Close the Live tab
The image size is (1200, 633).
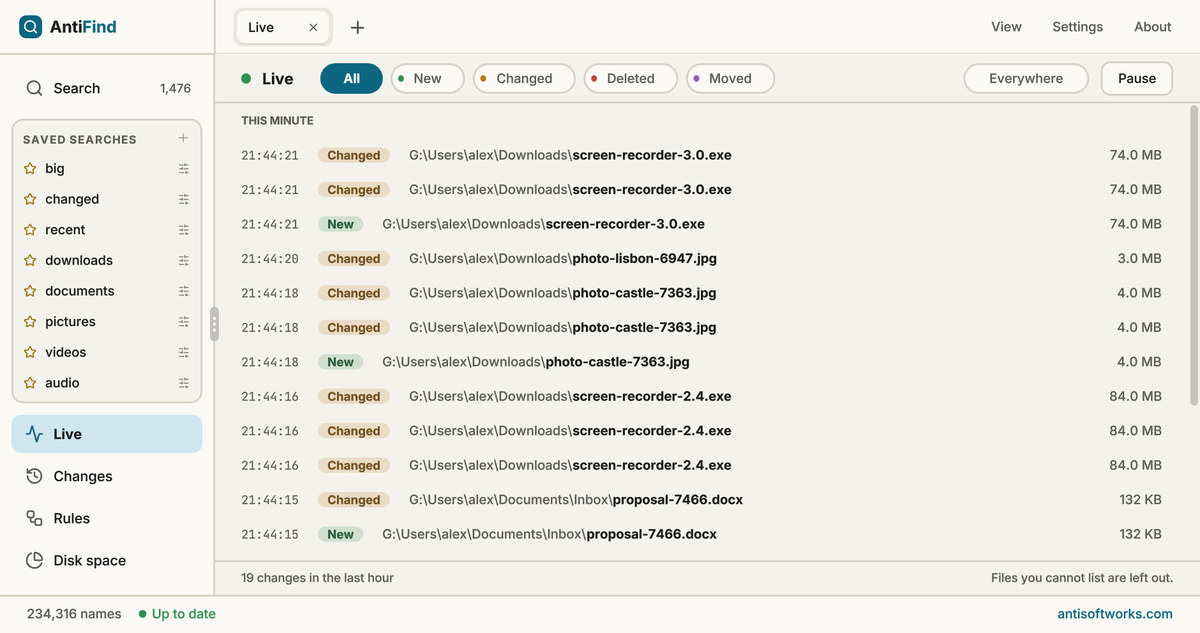tap(313, 27)
